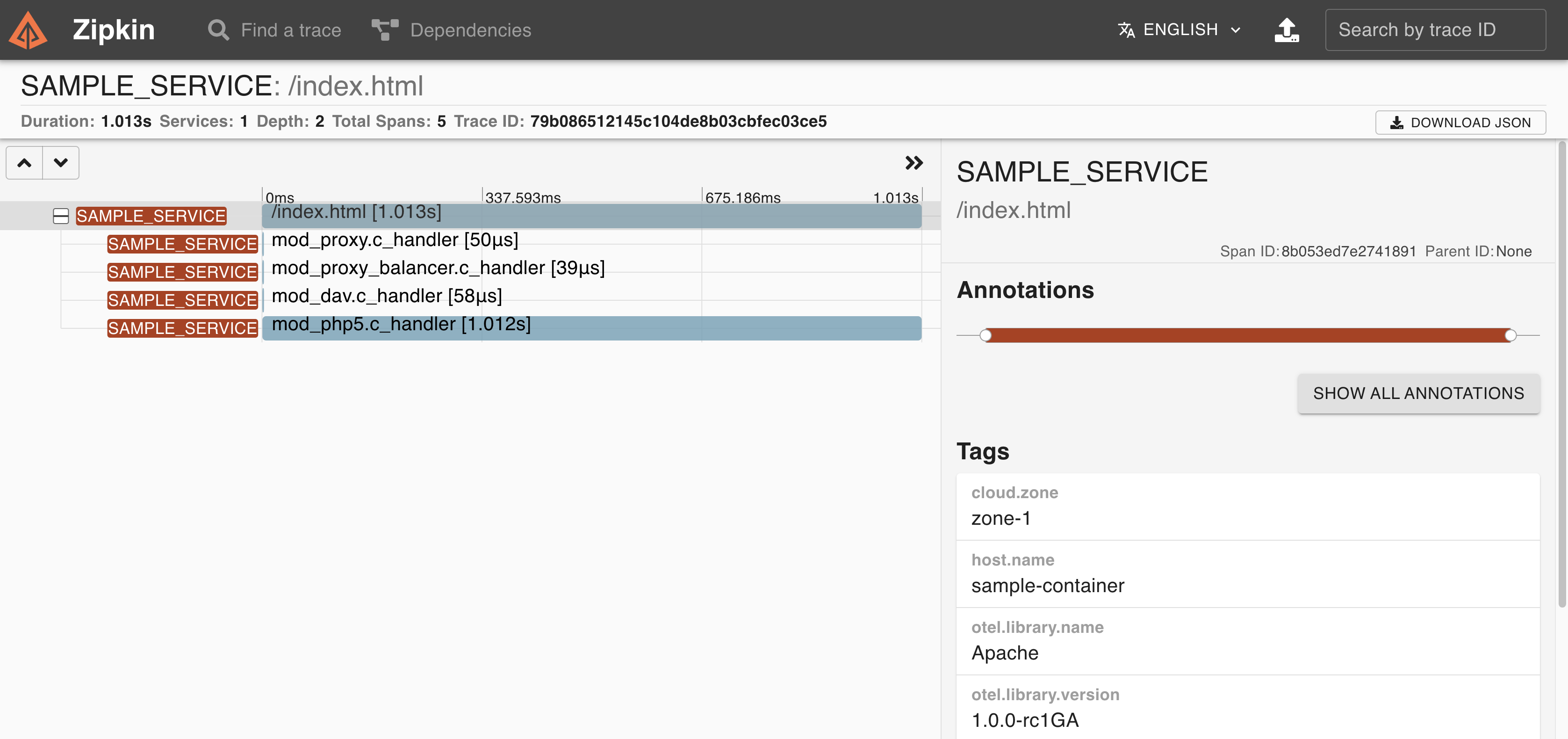Select the mod_php5.c_handler span bar
1568x739 pixels.
coord(591,329)
